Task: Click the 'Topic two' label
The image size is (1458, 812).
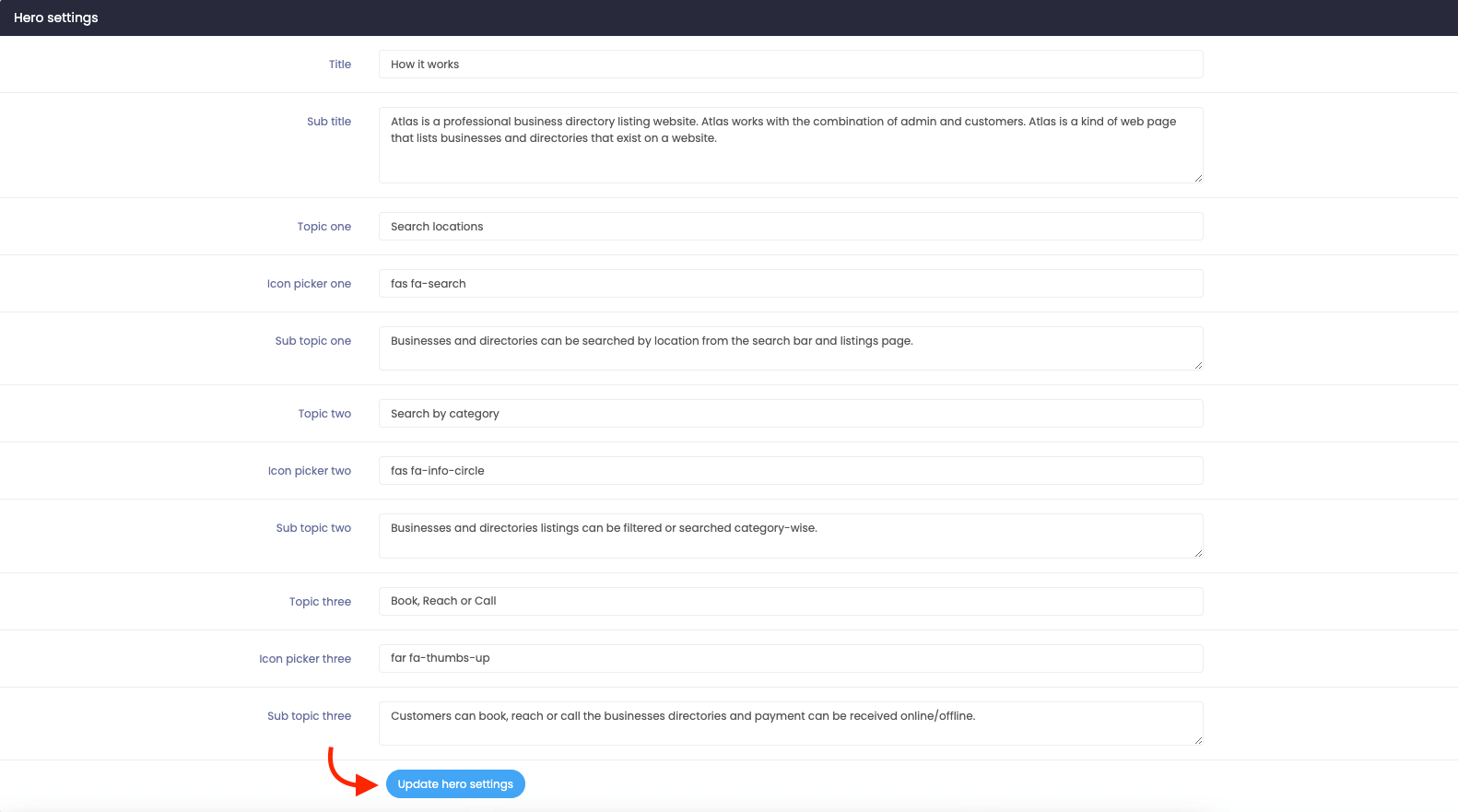Action: pos(324,414)
